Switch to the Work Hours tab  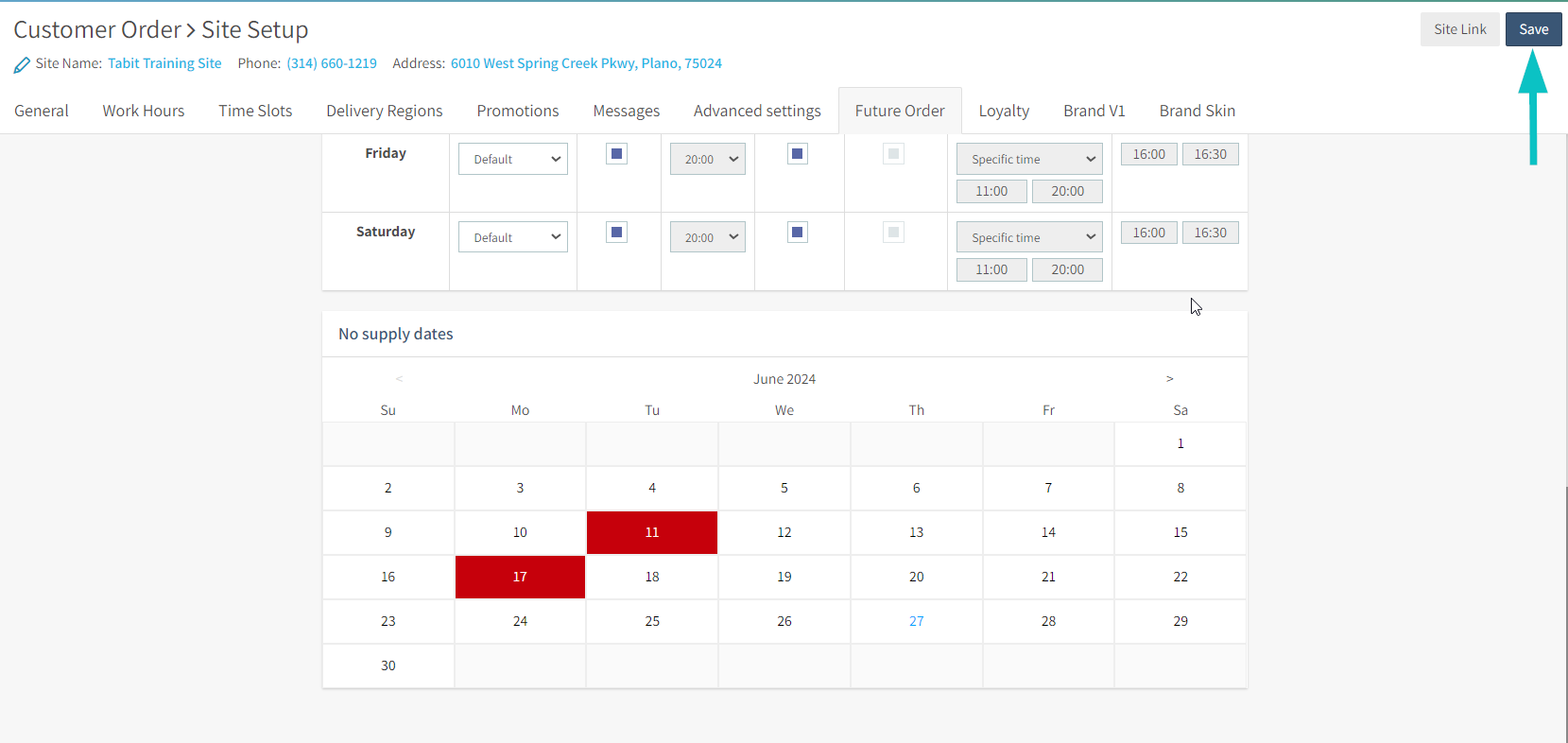click(x=144, y=111)
